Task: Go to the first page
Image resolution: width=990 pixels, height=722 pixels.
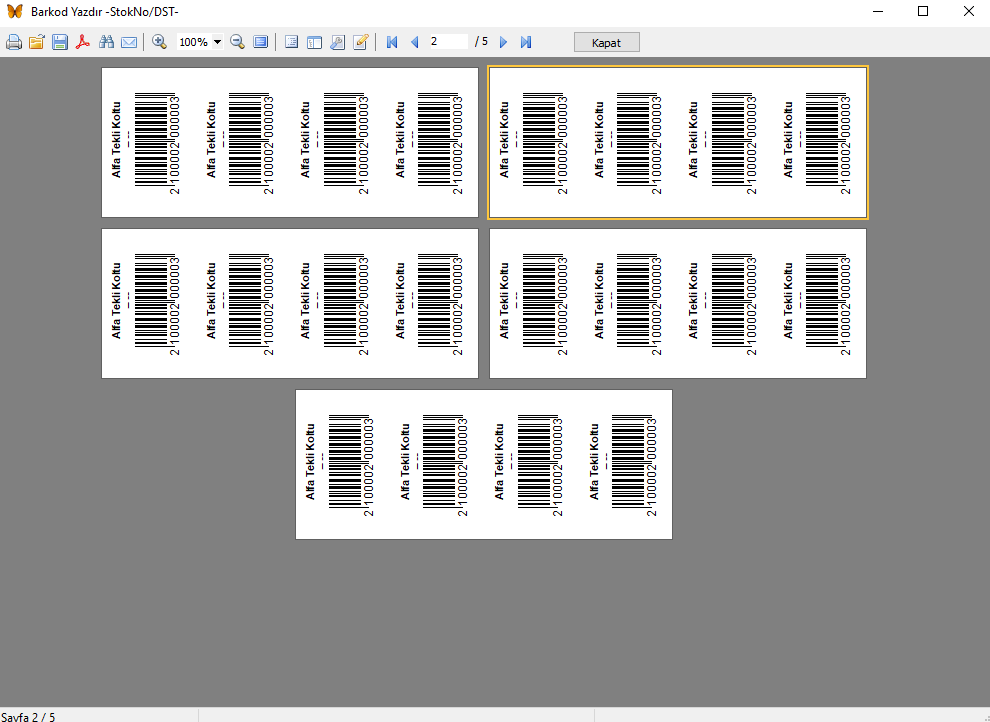Action: point(391,42)
